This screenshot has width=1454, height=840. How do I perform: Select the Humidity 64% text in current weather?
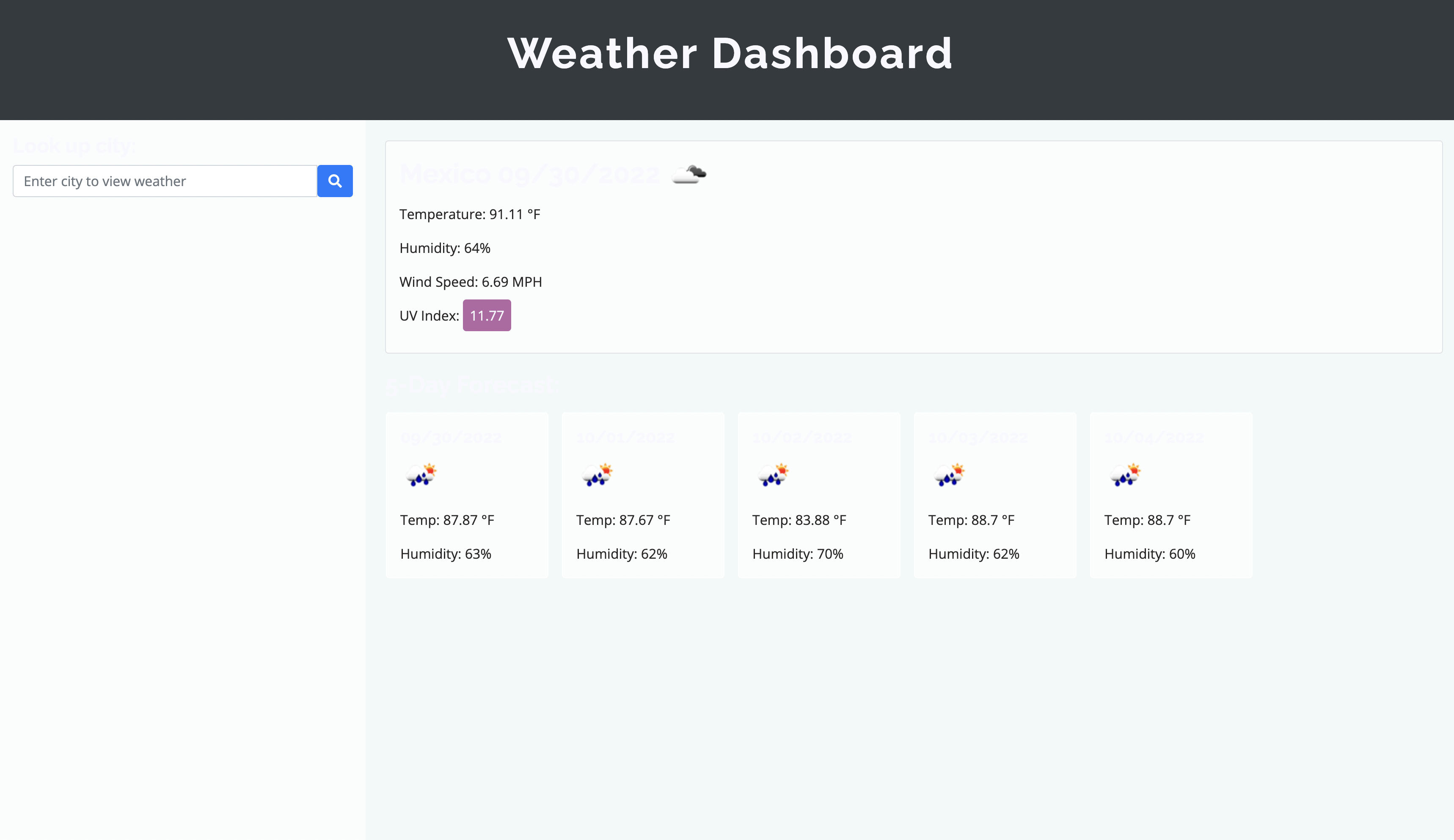444,248
